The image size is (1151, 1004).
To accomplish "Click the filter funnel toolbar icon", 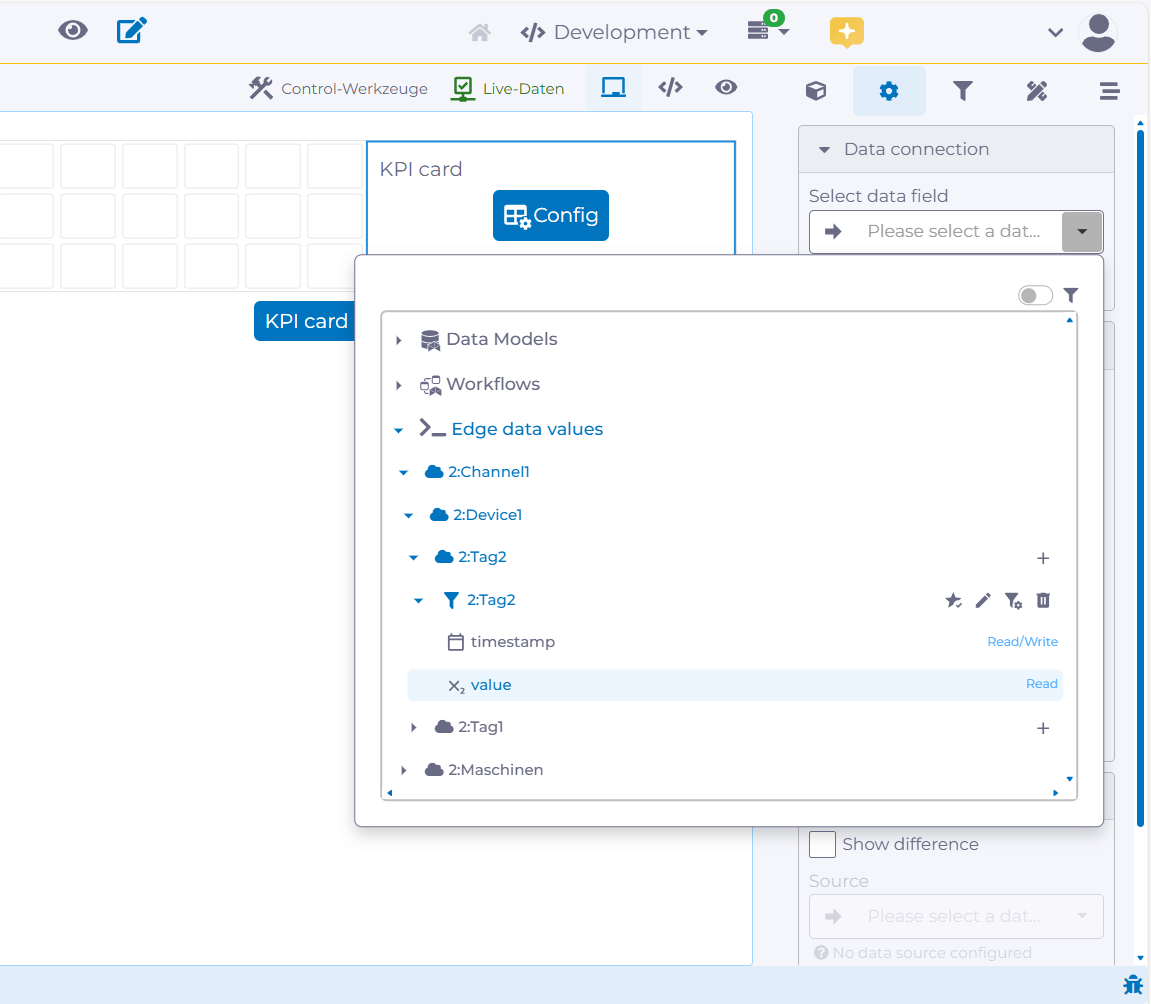I will coord(963,91).
